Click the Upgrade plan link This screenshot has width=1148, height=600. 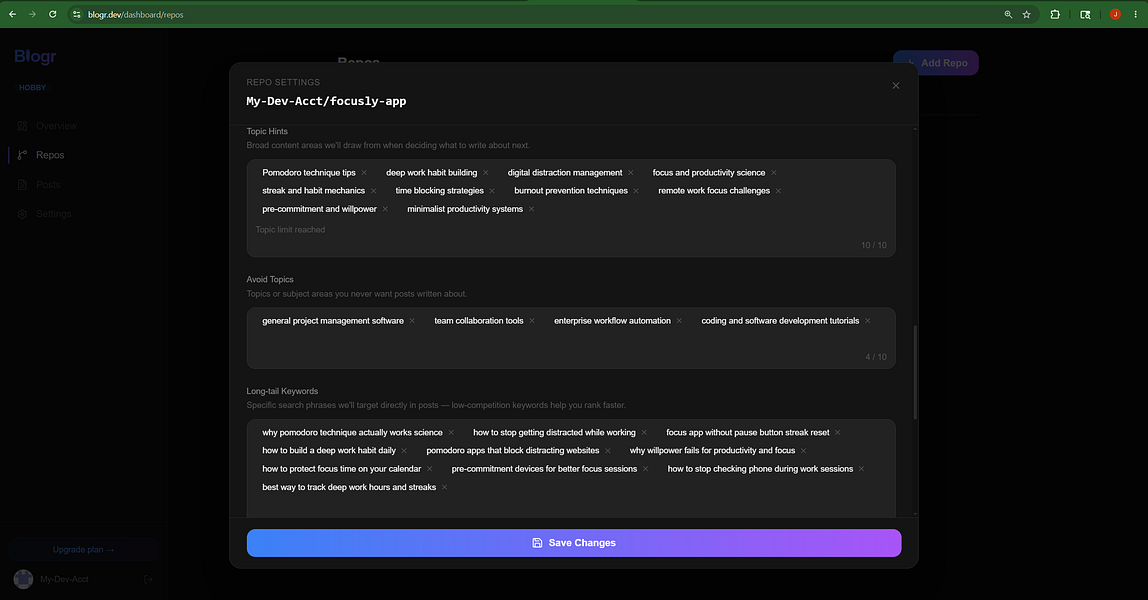tap(83, 550)
